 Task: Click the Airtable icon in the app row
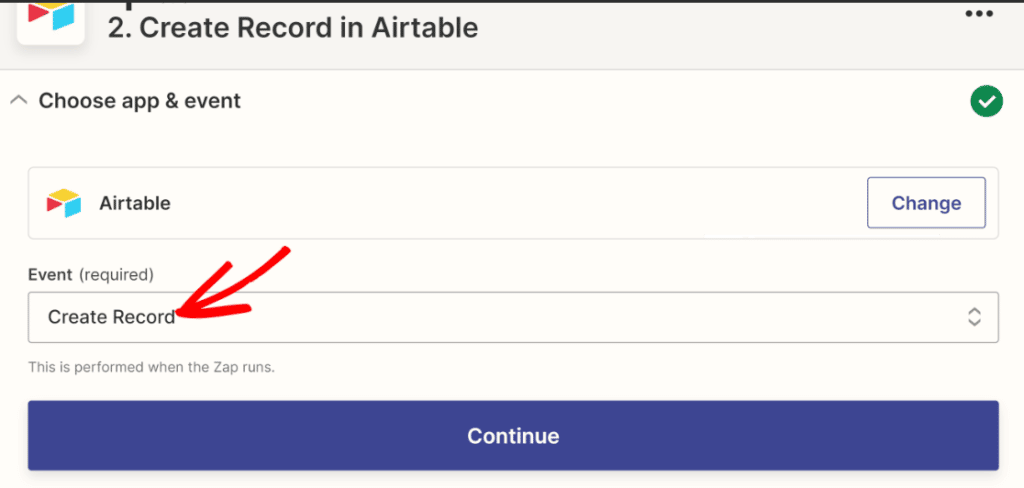click(x=64, y=203)
